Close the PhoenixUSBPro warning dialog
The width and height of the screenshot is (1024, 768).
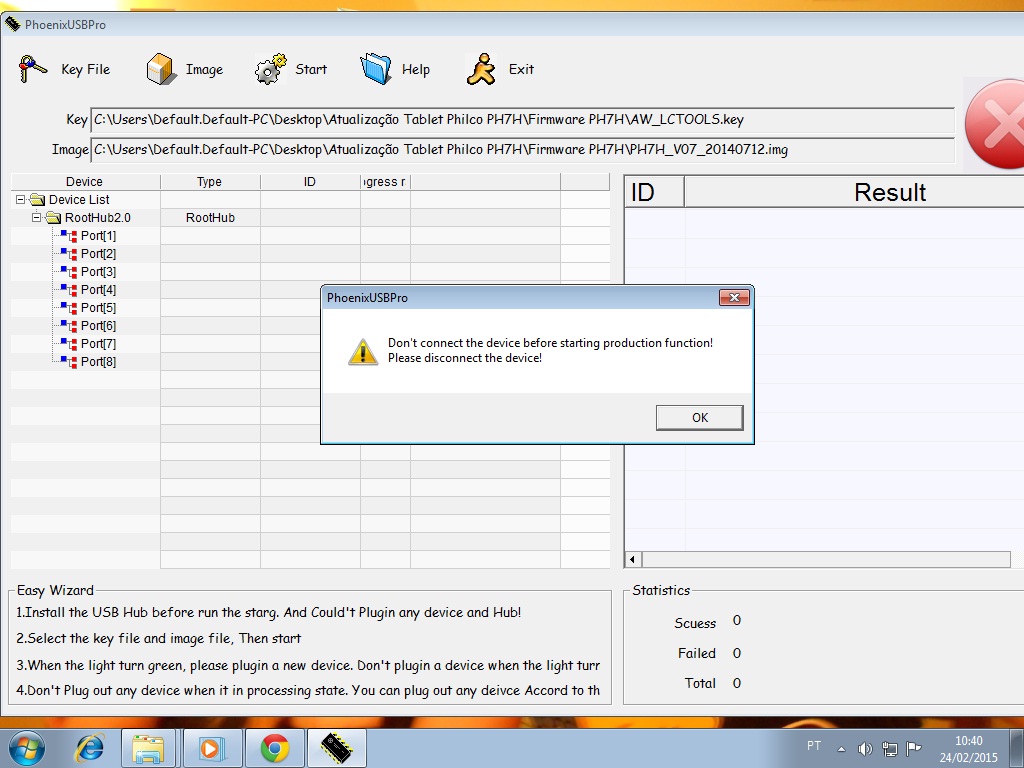[x=734, y=298]
